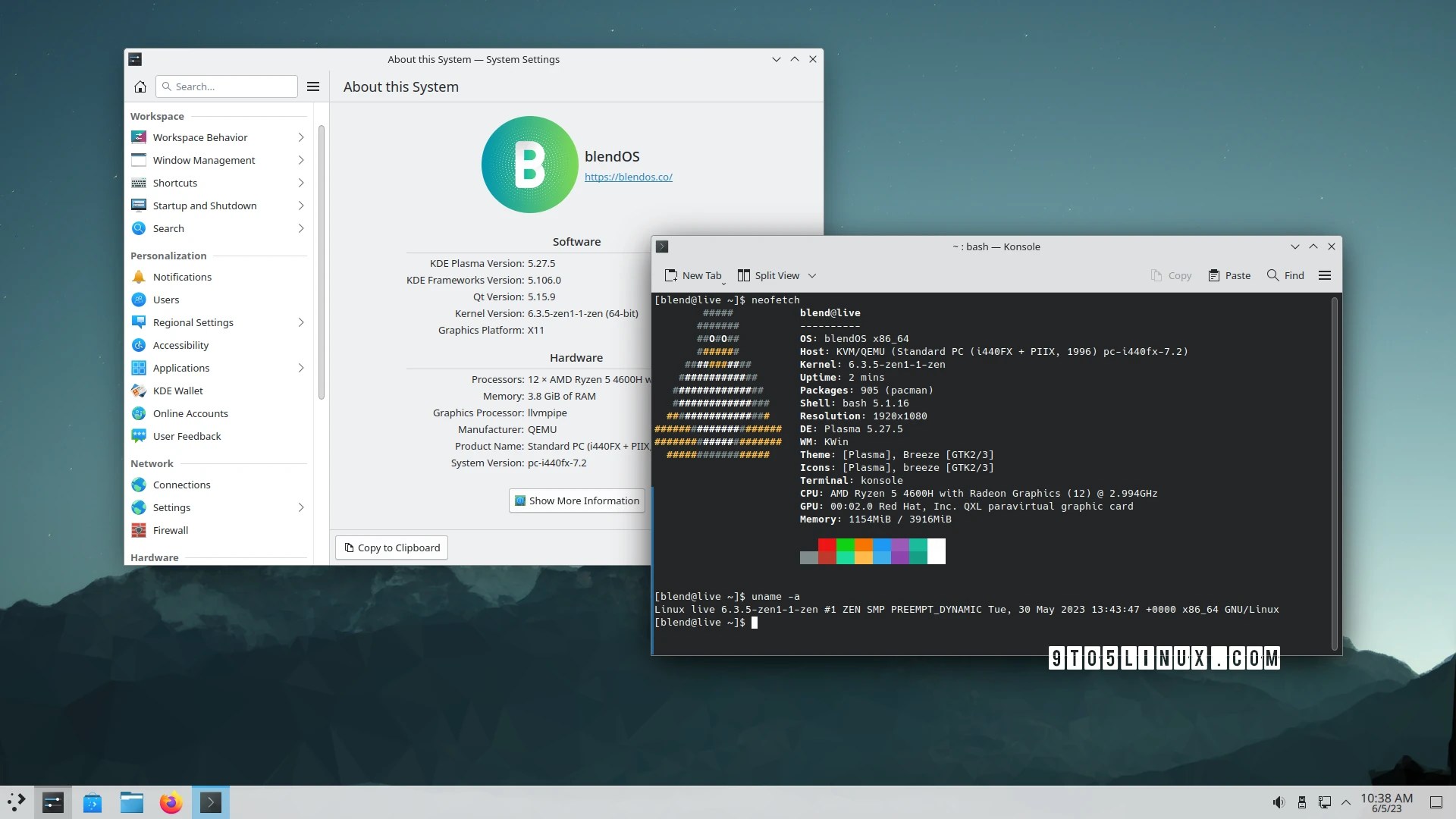Screen dimensions: 1456x819
Task: Click the Konsole hamburger menu icon
Action: point(1326,275)
